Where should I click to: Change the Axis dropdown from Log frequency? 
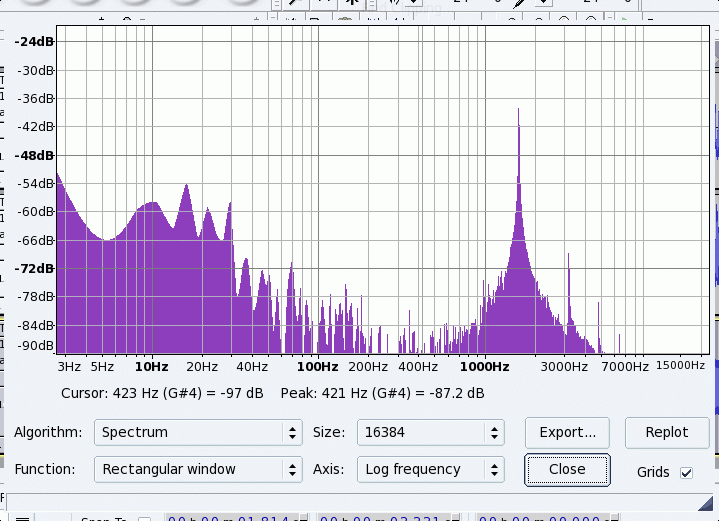[429, 469]
